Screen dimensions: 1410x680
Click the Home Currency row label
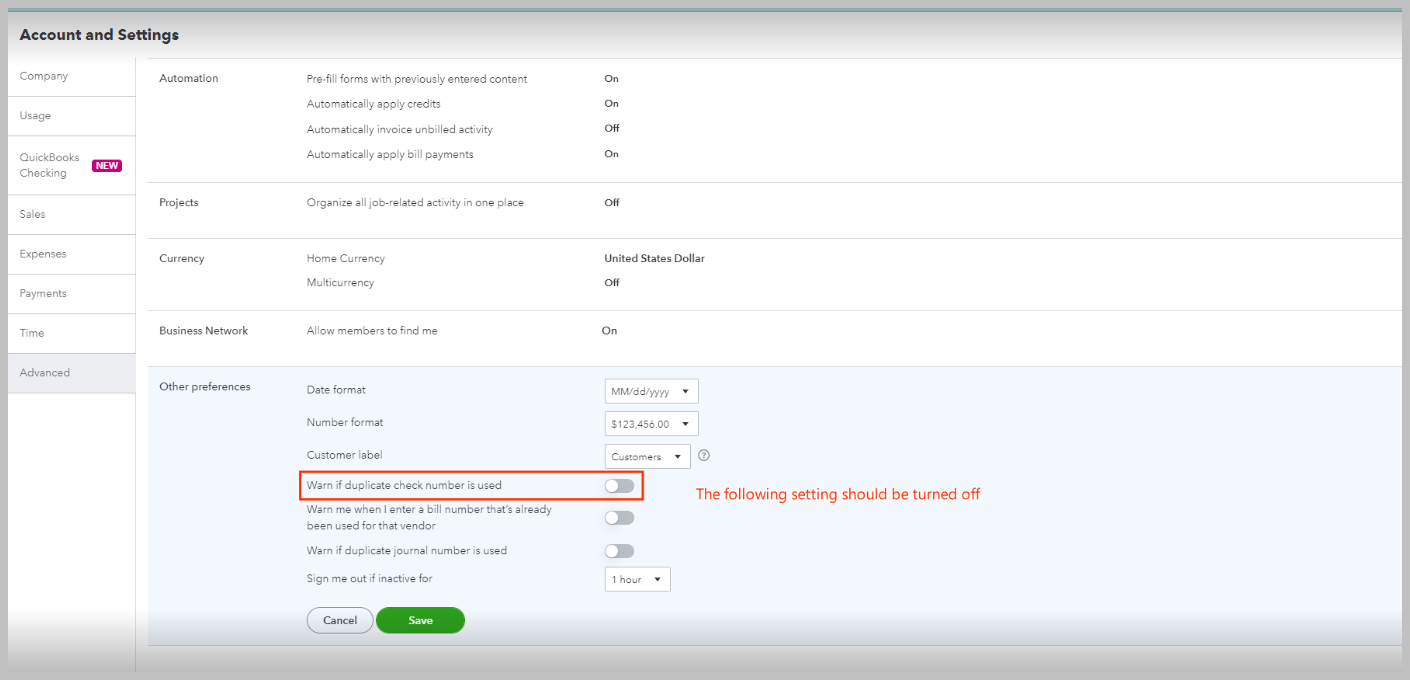tap(345, 258)
